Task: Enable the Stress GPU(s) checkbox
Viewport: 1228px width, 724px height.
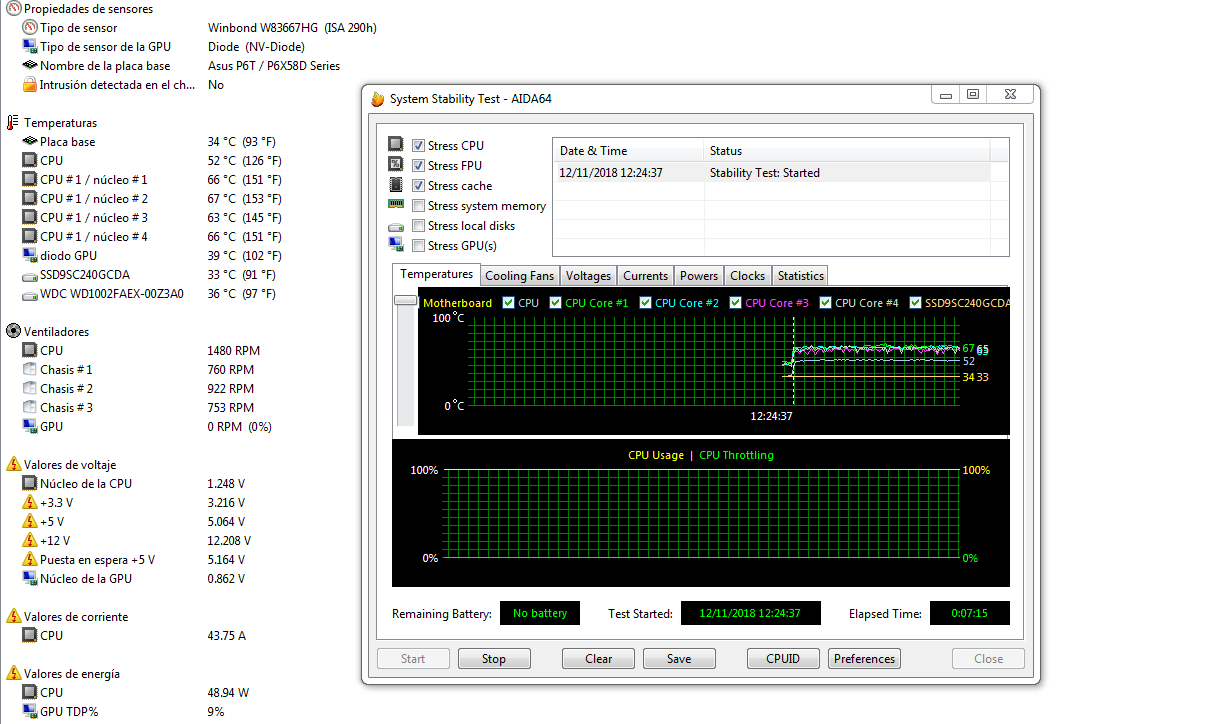Action: [x=418, y=246]
